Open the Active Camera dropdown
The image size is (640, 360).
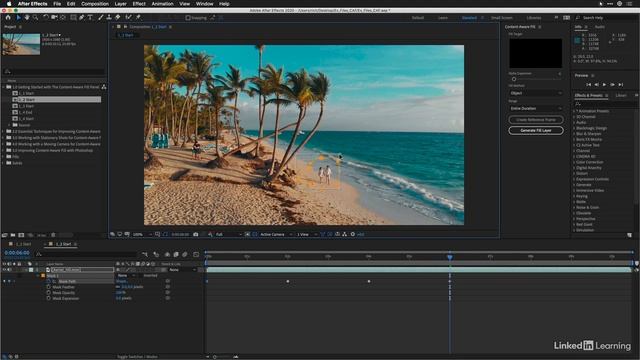(276, 234)
